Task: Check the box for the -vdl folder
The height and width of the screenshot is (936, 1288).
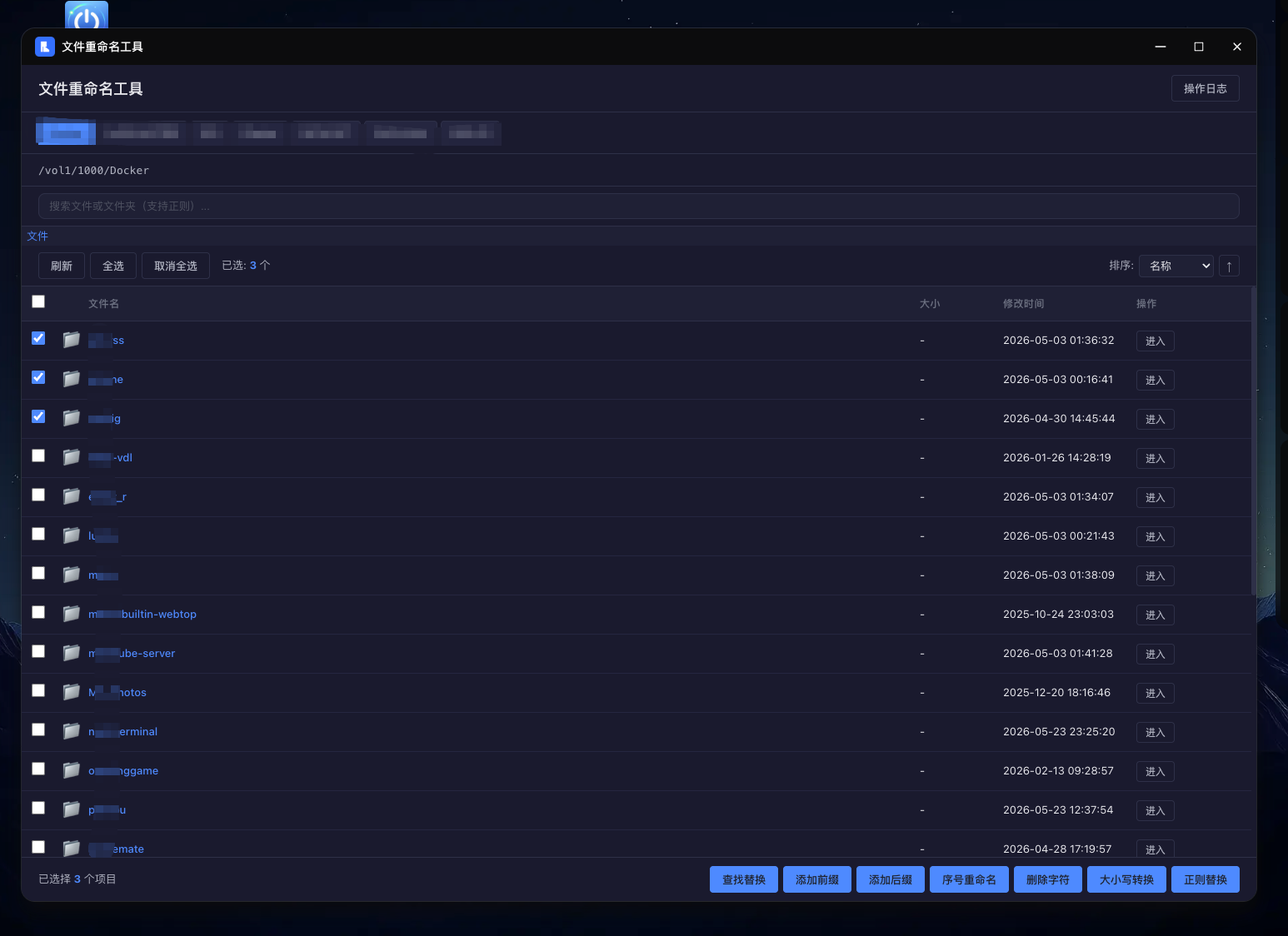Action: [38, 456]
